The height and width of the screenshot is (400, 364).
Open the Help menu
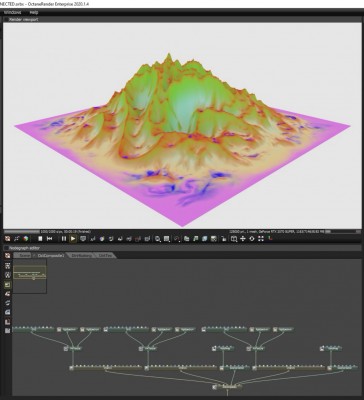click(x=34, y=12)
